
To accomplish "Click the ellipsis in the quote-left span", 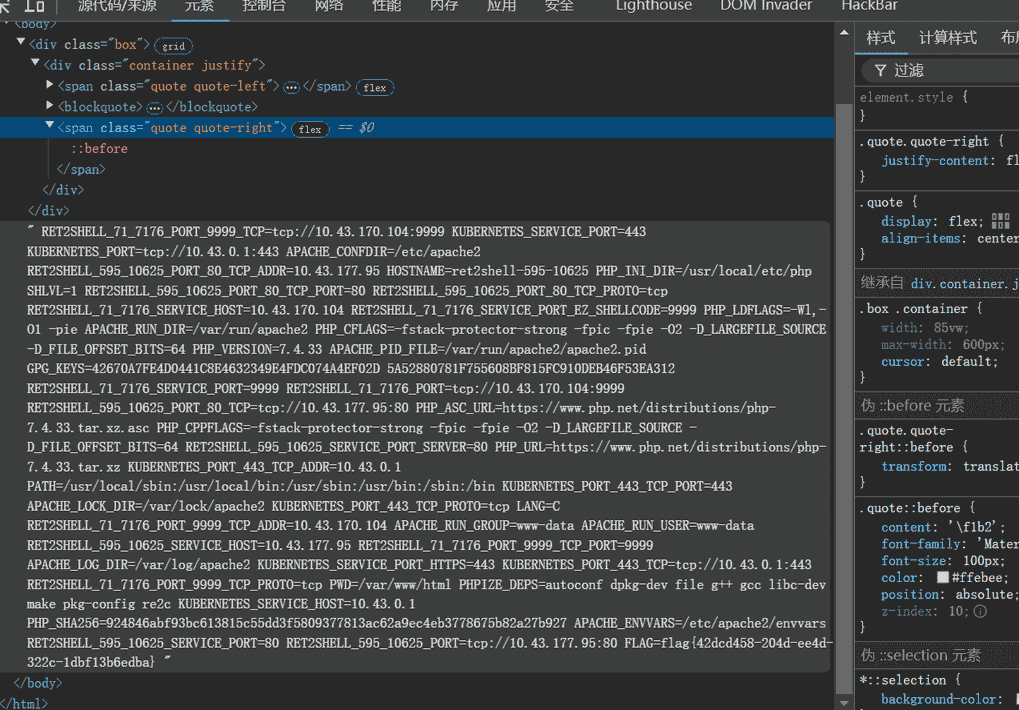I will (x=291, y=87).
